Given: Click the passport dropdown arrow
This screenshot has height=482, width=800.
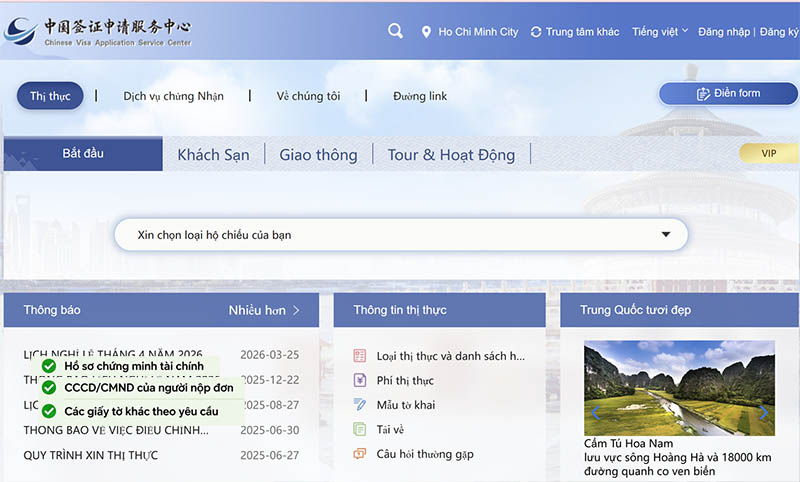Looking at the screenshot, I should pyautogui.click(x=666, y=235).
